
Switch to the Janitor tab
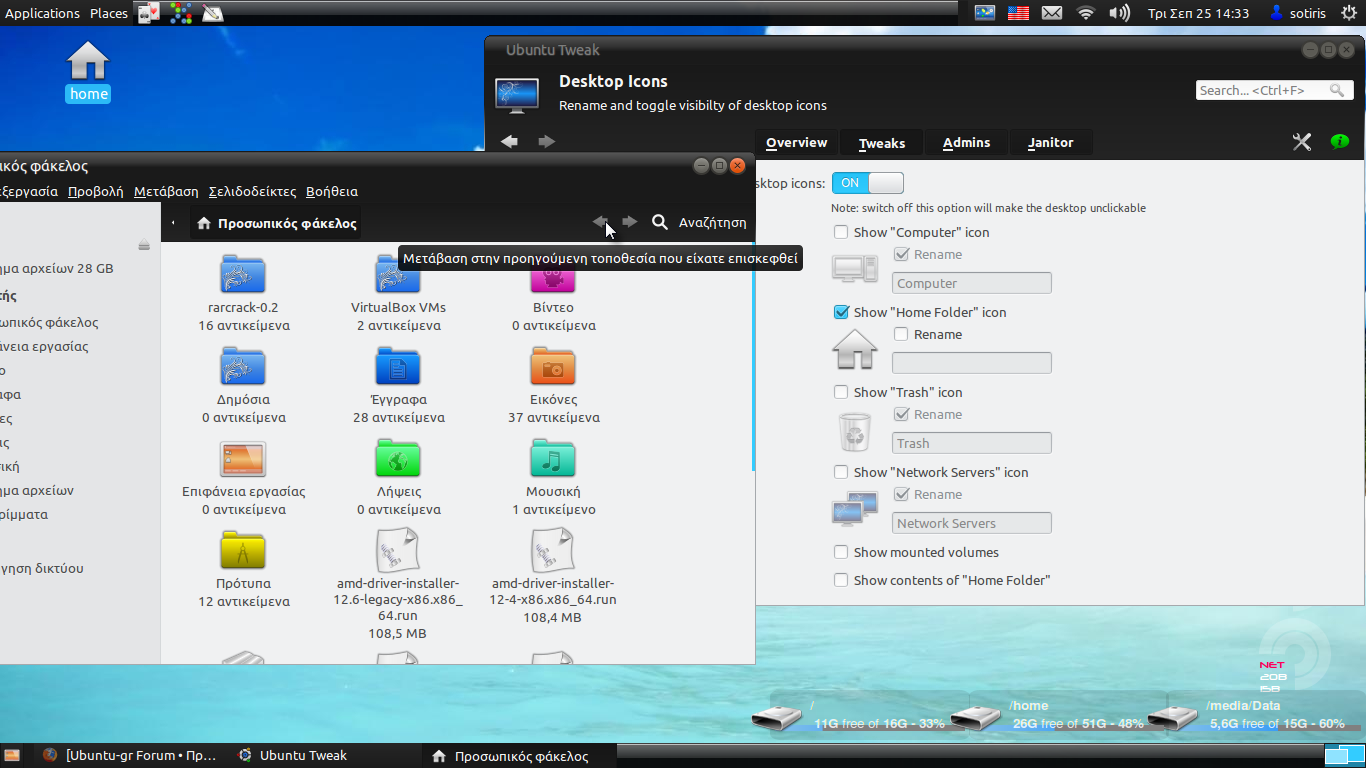[x=1050, y=143]
